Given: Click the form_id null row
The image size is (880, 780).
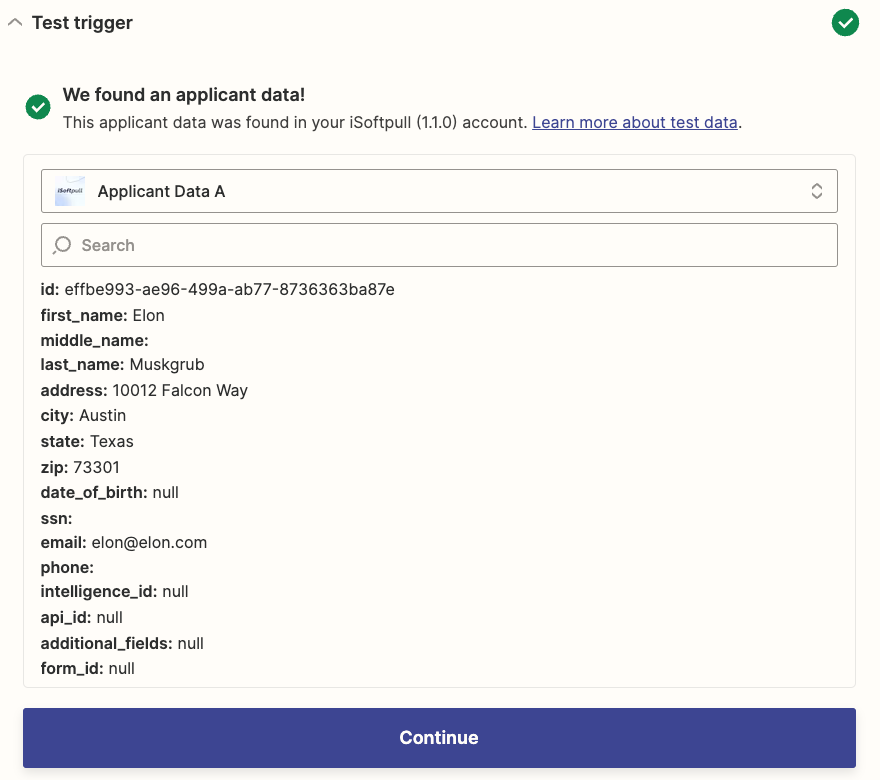Looking at the screenshot, I should pos(87,668).
